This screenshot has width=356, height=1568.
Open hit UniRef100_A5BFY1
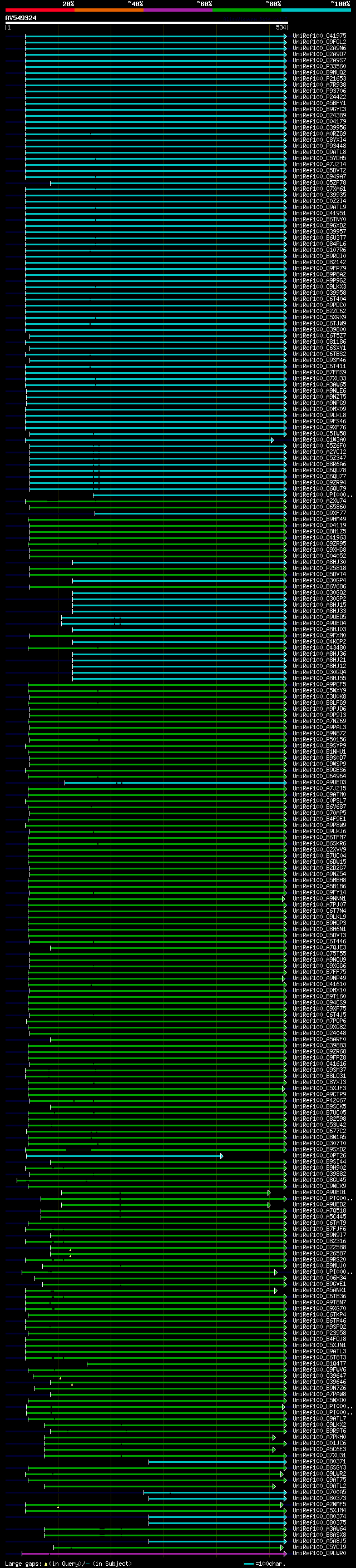click(x=319, y=103)
